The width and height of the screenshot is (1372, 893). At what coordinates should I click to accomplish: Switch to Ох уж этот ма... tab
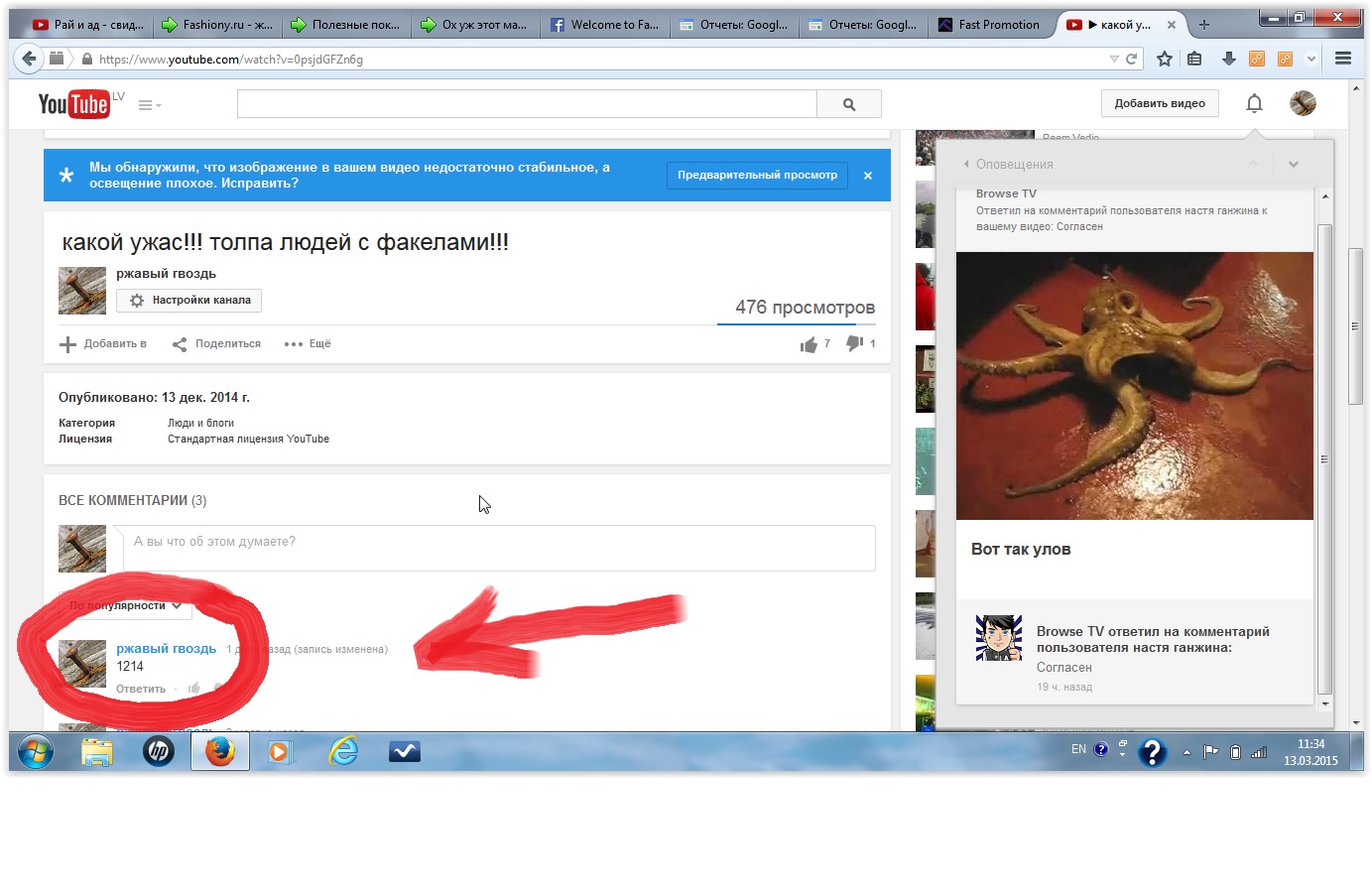(x=474, y=25)
